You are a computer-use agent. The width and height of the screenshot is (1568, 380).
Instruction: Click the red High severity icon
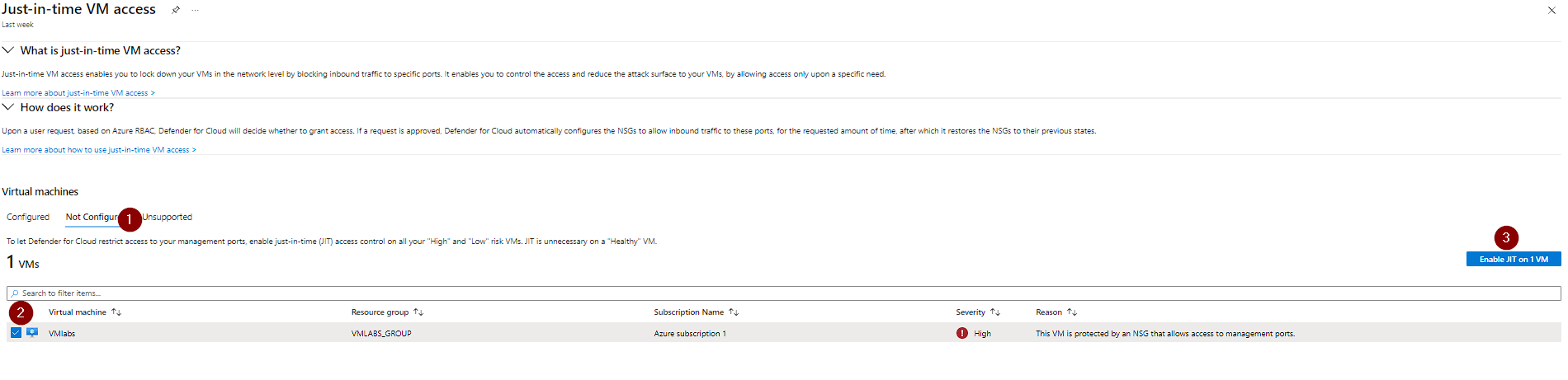(962, 333)
